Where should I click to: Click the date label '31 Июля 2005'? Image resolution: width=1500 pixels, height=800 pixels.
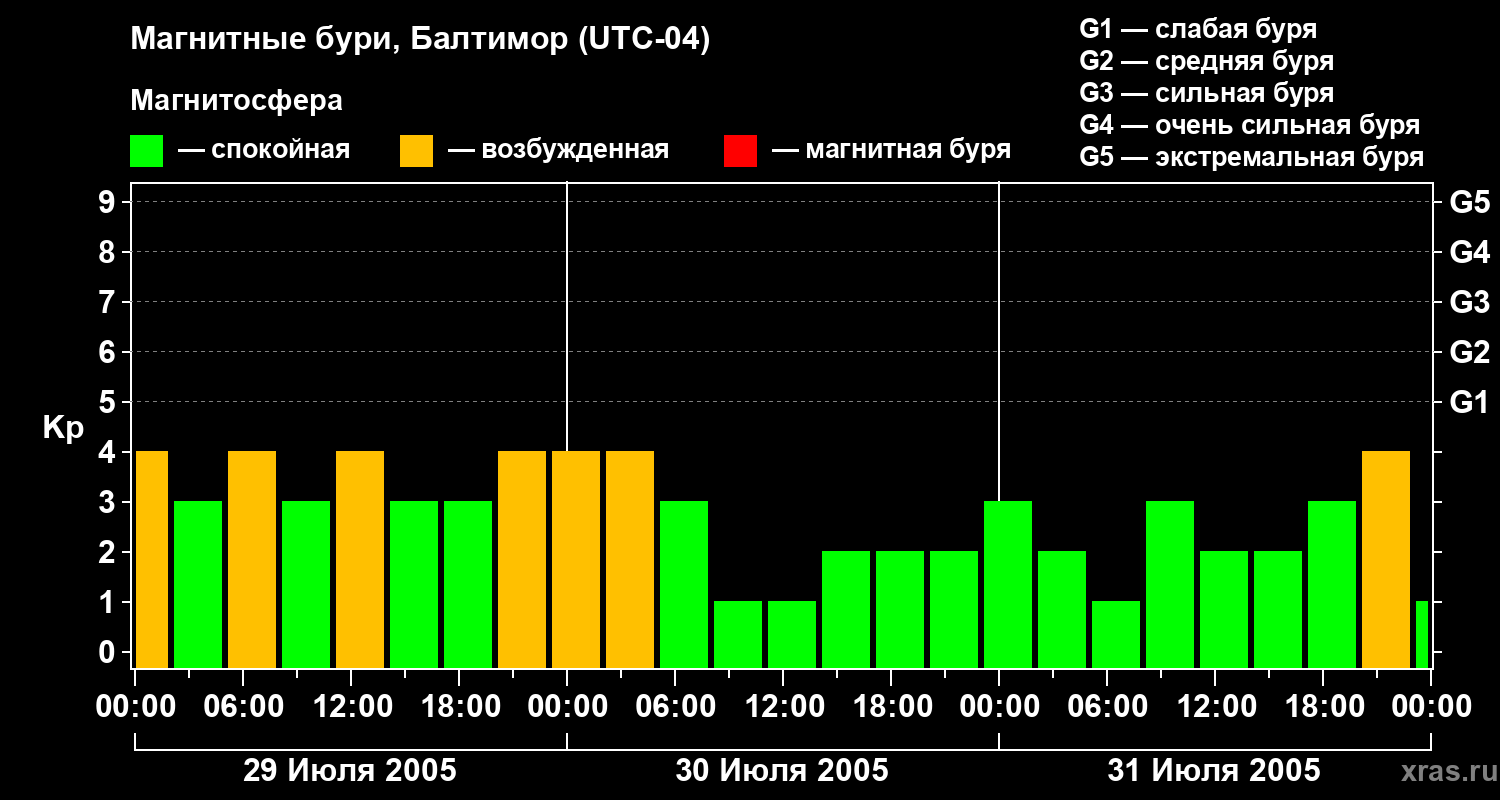click(x=1214, y=771)
